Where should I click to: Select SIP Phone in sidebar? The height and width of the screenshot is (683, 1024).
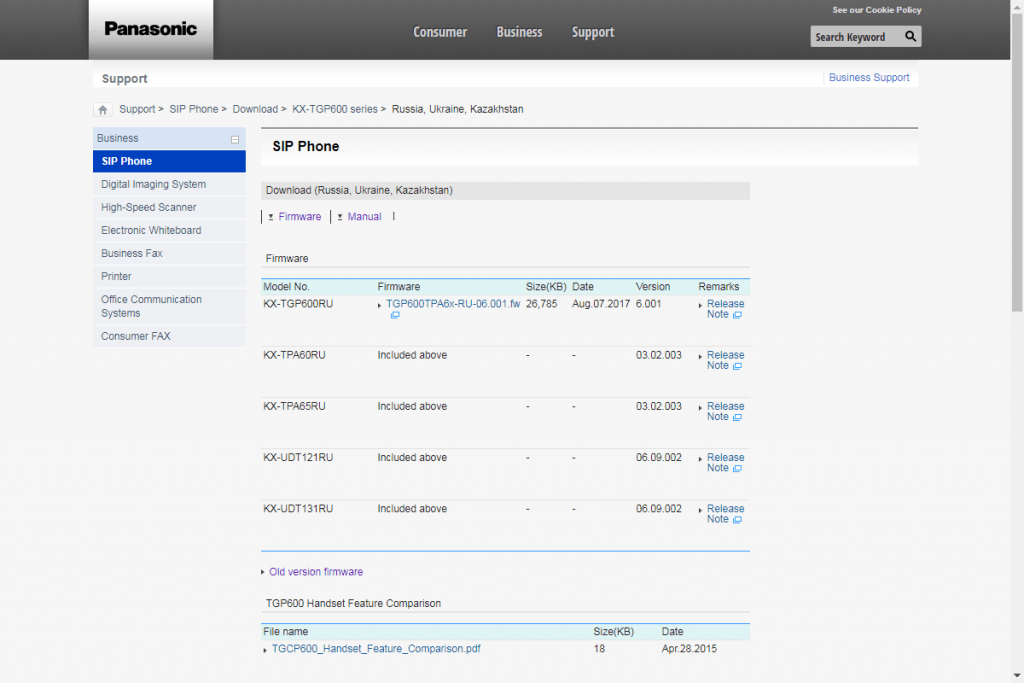pyautogui.click(x=169, y=161)
